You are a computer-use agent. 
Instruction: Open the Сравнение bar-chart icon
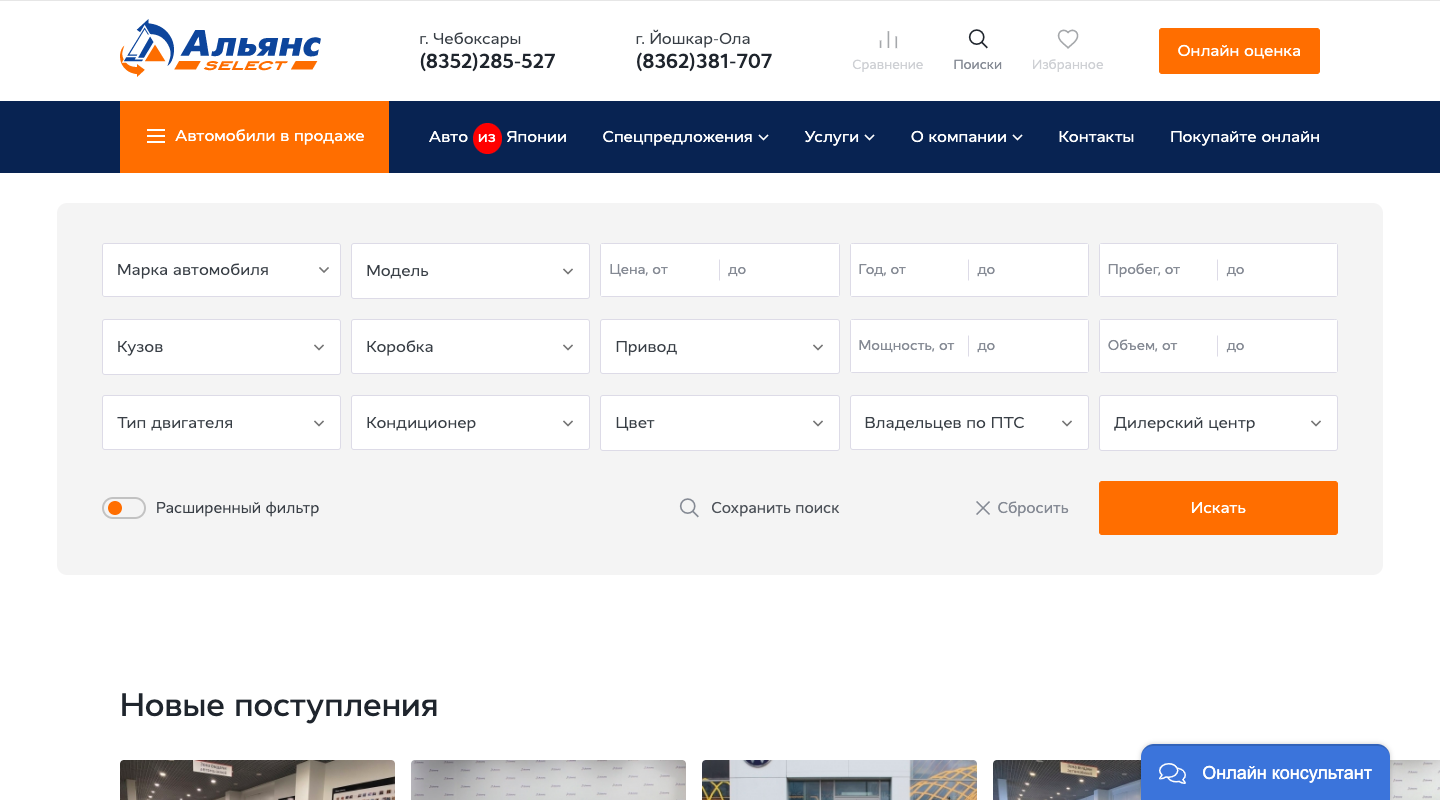pos(888,40)
